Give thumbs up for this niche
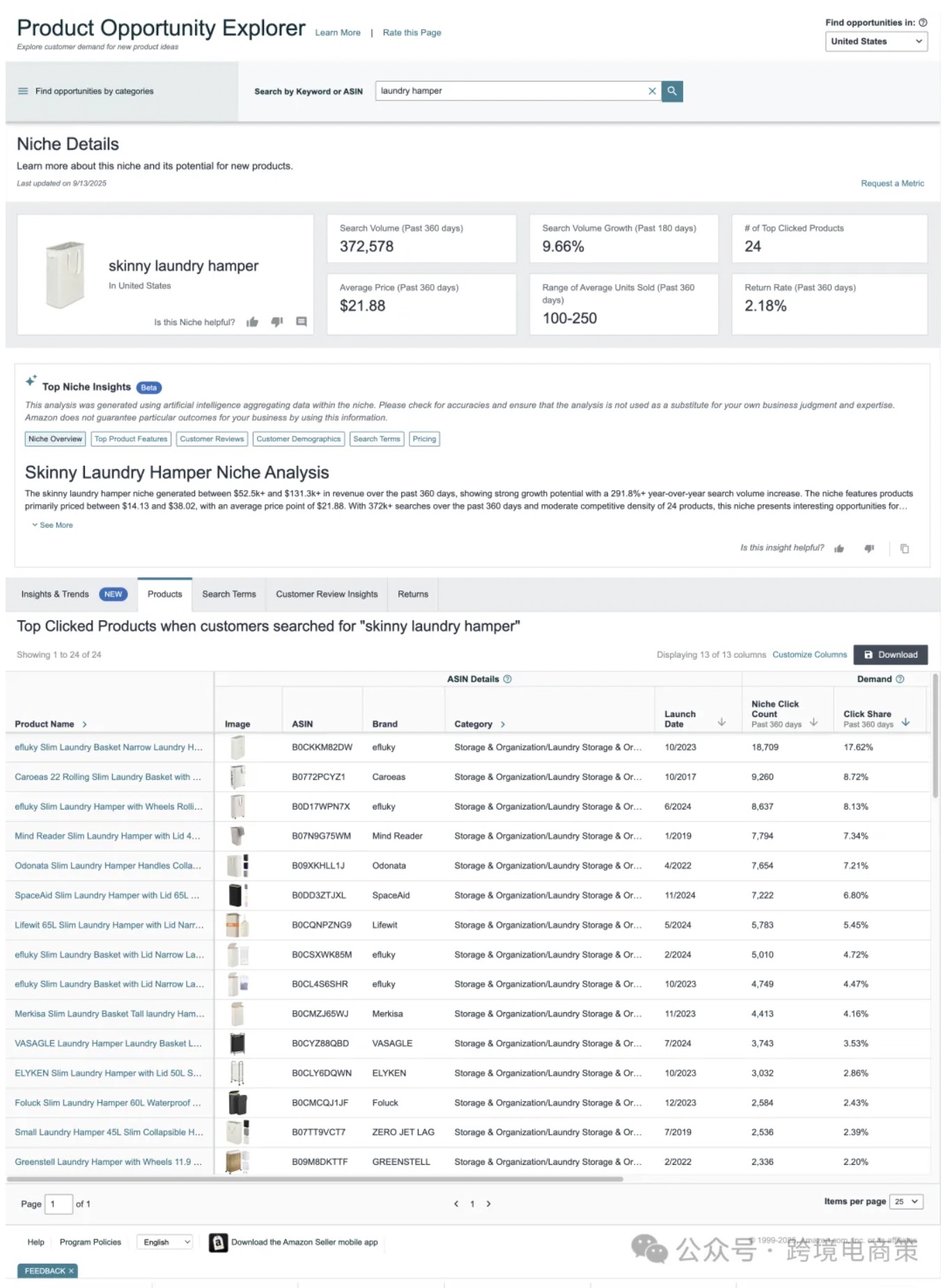 coord(252,322)
